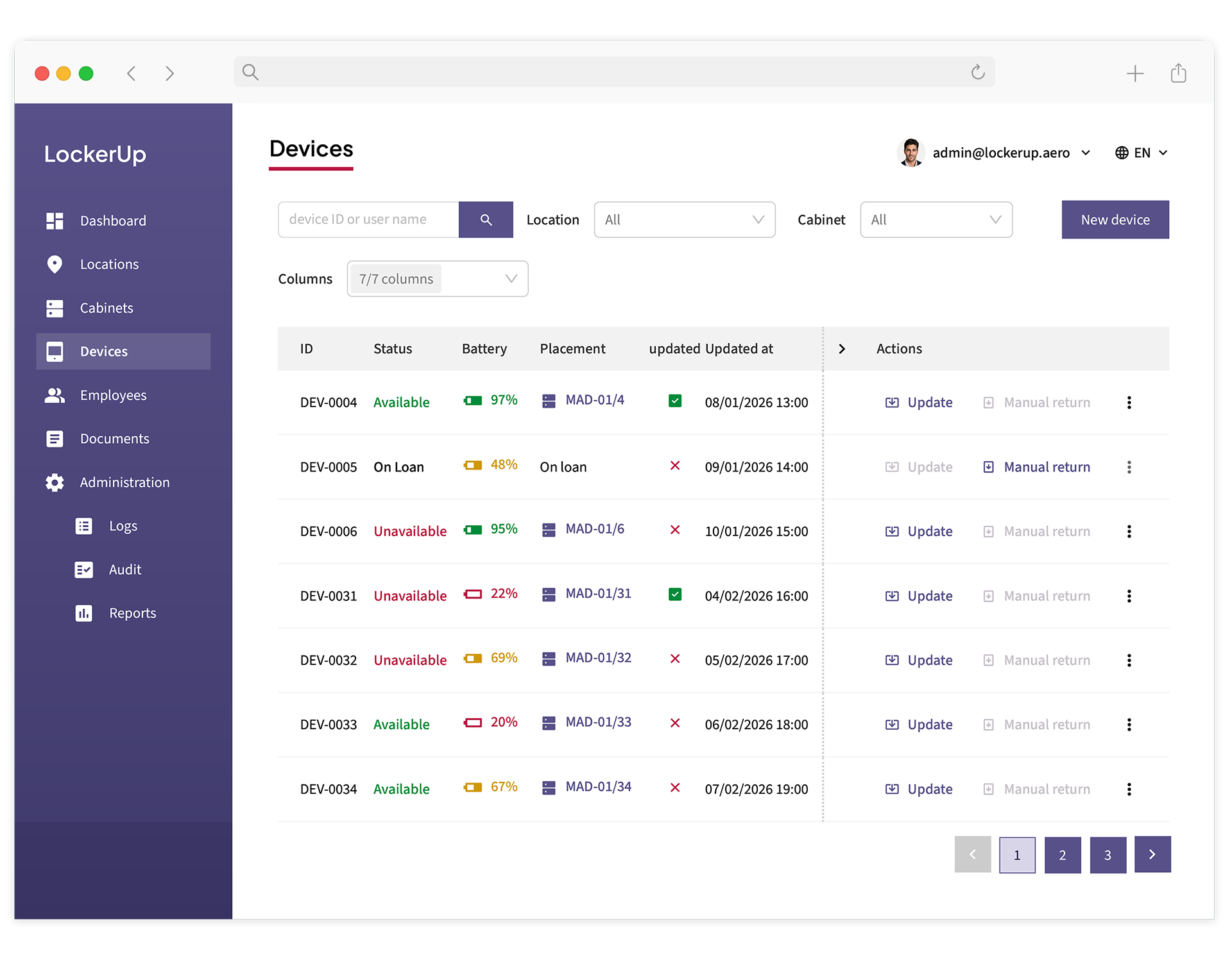The image size is (1232, 962).
Task: Open the three-dot menu for DEV-0034
Action: coord(1129,789)
